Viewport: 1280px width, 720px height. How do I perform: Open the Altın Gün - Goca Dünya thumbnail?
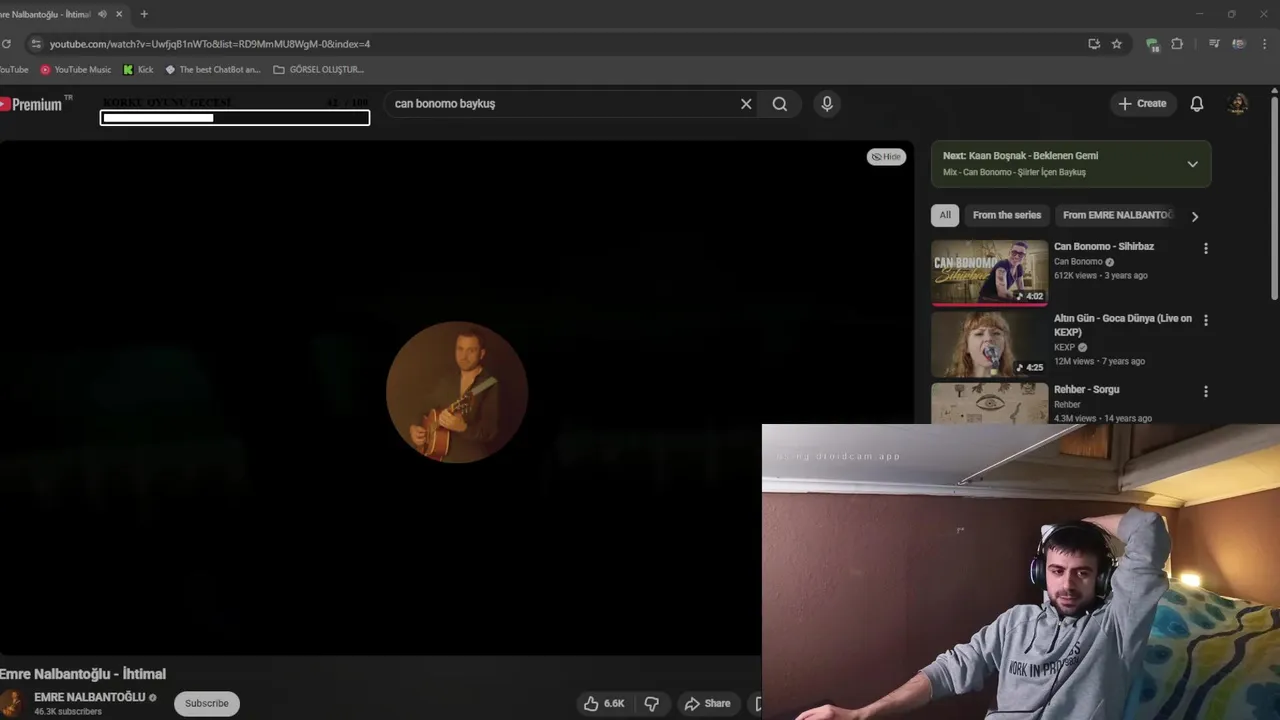(x=990, y=344)
